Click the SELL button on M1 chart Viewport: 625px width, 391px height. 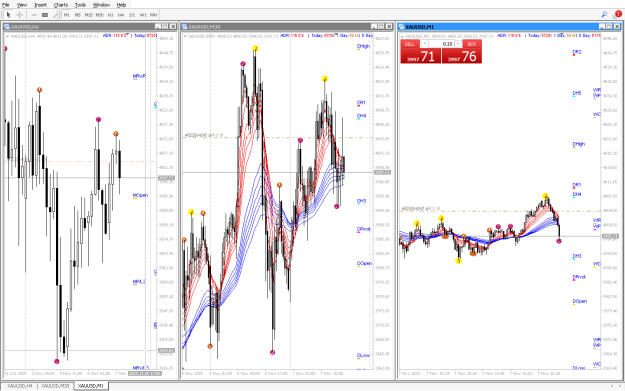[x=410, y=44]
